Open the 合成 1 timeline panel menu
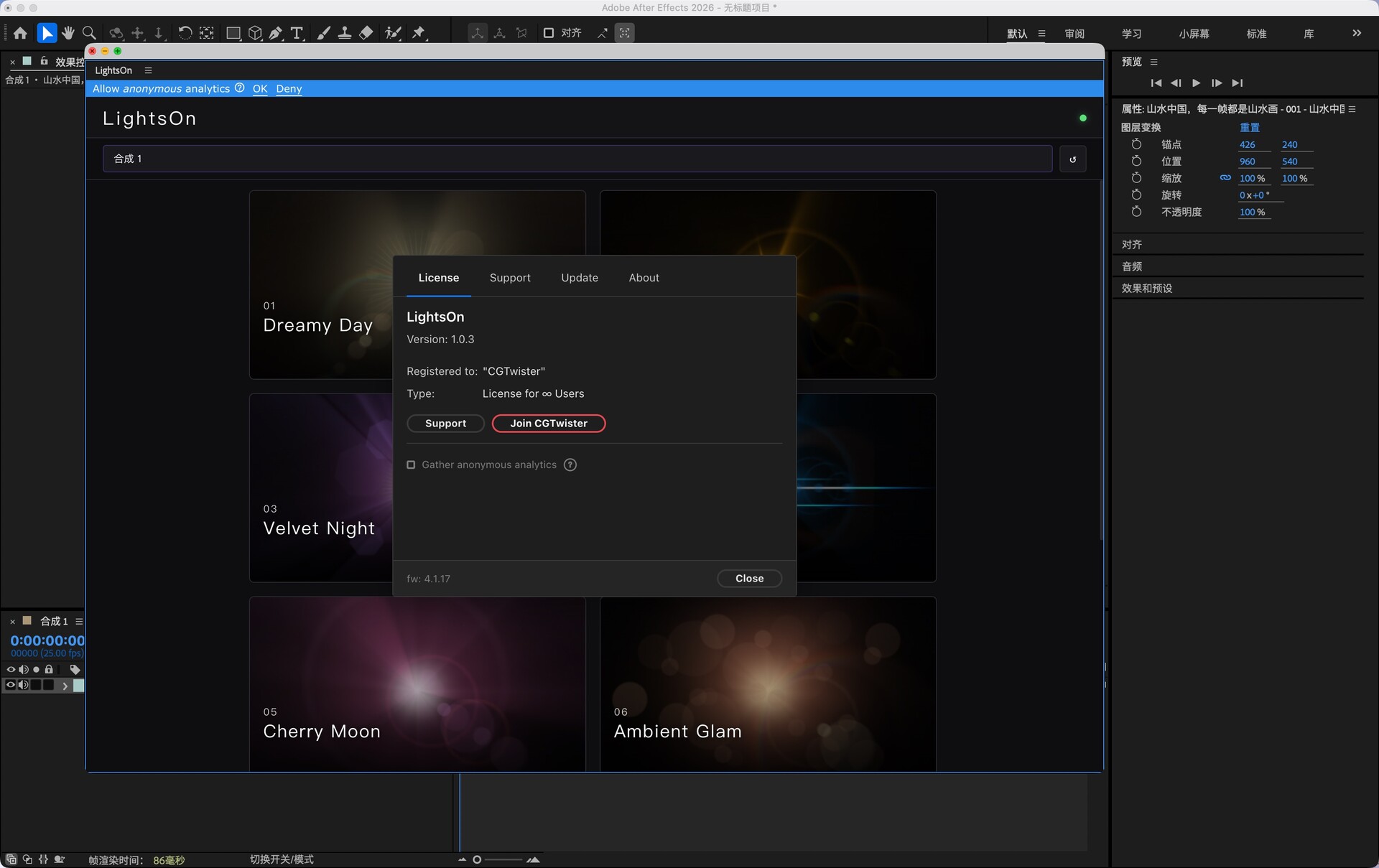 (79, 622)
